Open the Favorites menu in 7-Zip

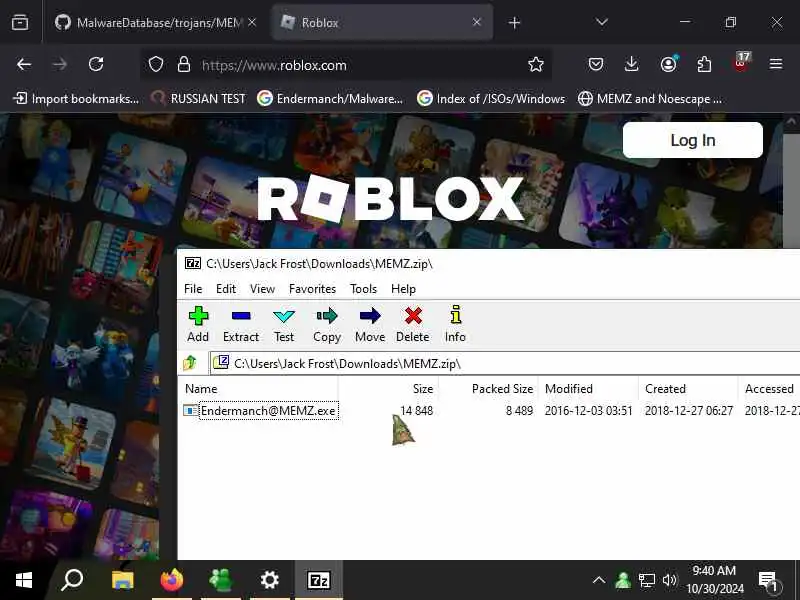click(312, 289)
